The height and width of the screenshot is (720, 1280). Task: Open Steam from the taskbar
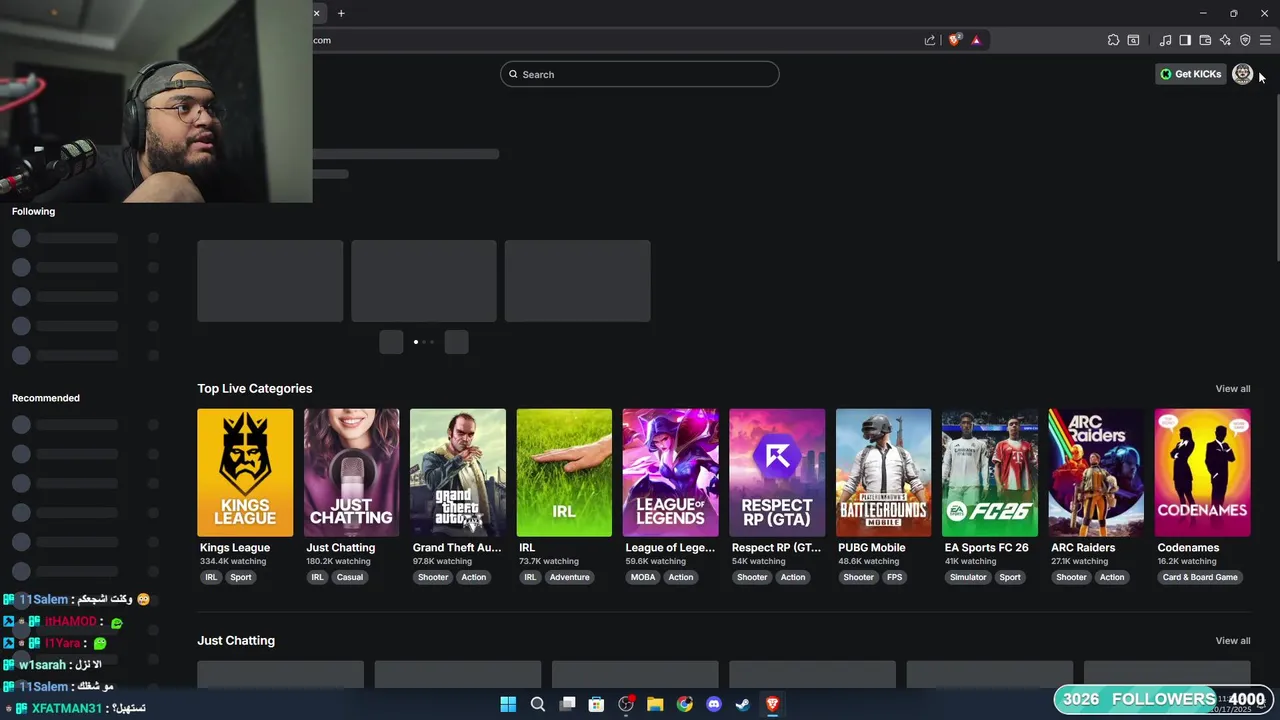coord(743,704)
